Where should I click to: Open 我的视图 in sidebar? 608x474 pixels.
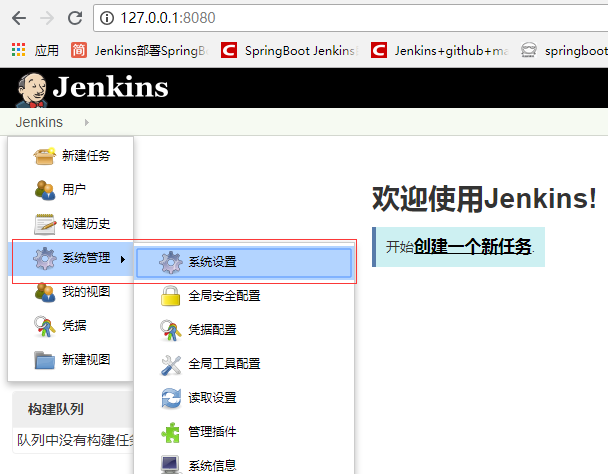point(86,292)
